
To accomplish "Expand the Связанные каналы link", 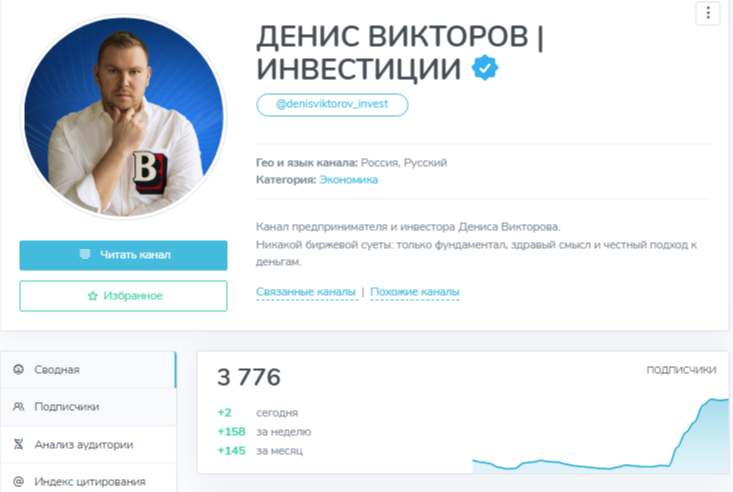I will click(306, 292).
